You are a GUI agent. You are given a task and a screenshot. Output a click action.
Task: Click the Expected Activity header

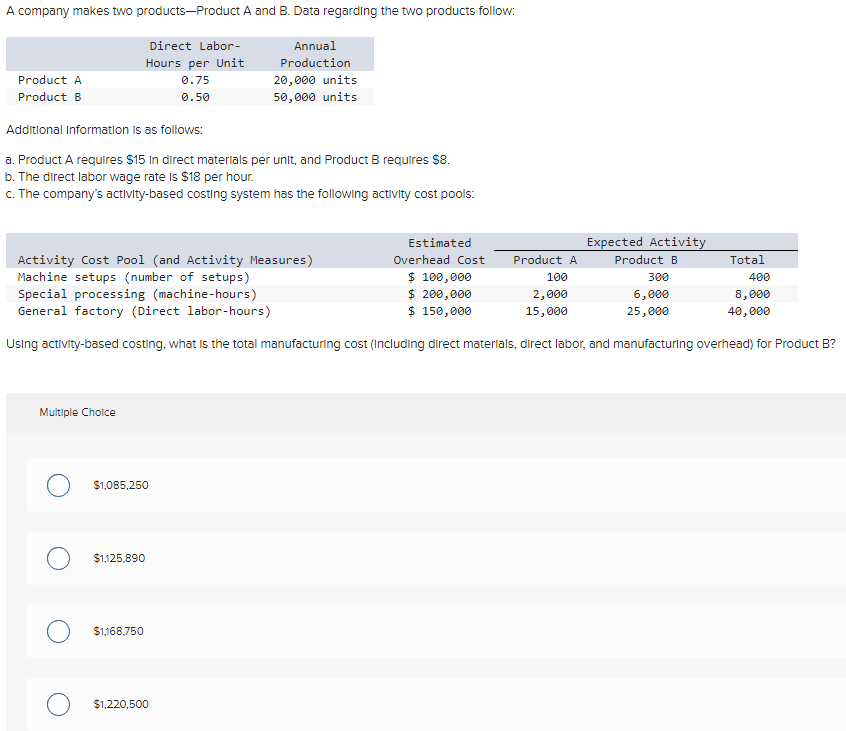click(646, 242)
